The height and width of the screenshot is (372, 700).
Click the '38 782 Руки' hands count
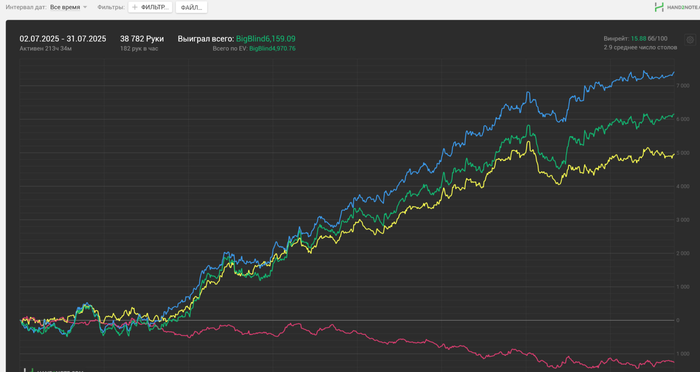[142, 39]
